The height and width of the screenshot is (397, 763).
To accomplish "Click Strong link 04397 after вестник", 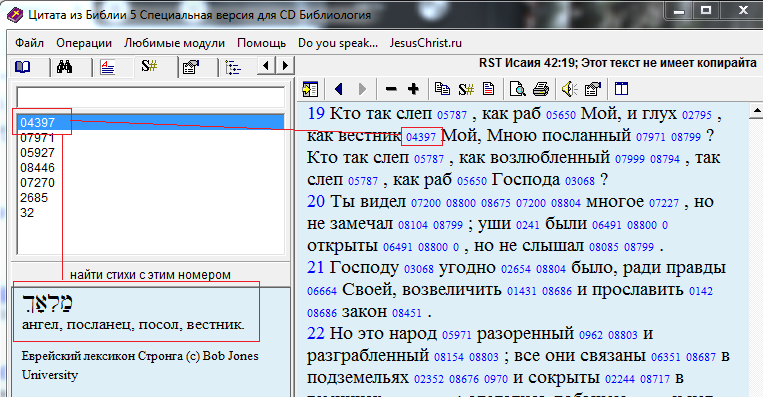I will [x=421, y=137].
